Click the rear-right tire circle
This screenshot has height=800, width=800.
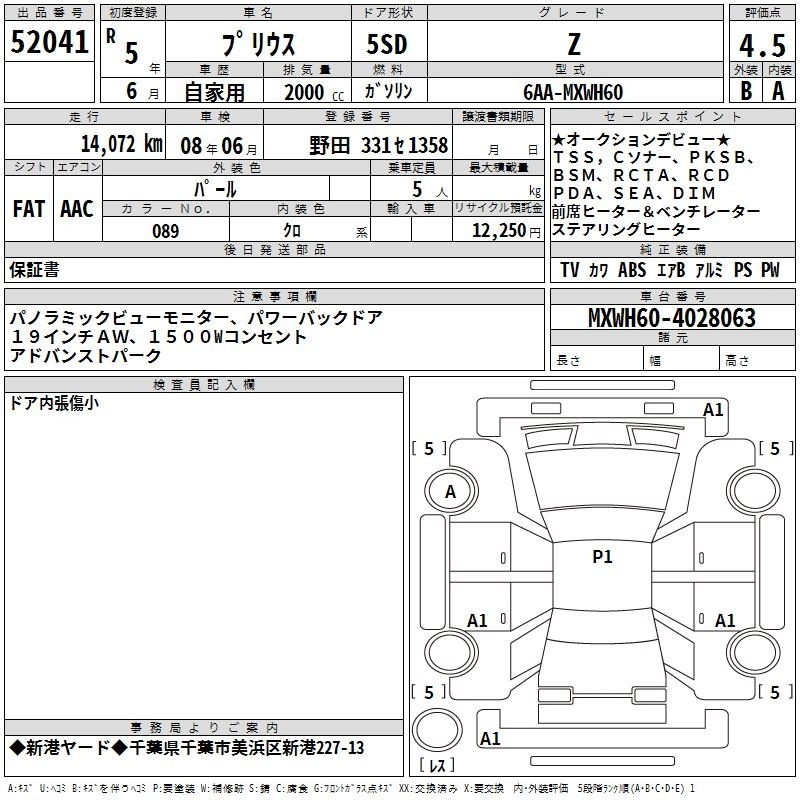coord(754,652)
